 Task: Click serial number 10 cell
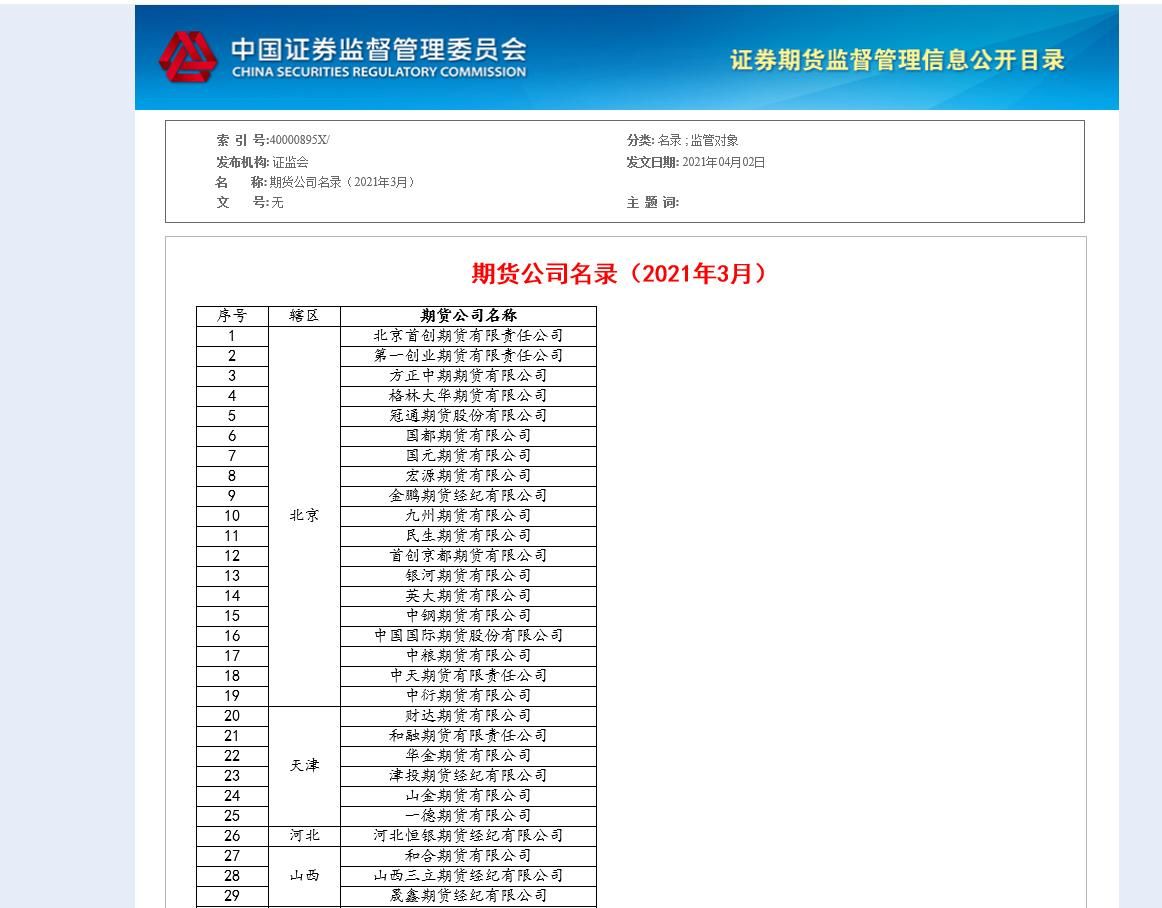pos(232,516)
